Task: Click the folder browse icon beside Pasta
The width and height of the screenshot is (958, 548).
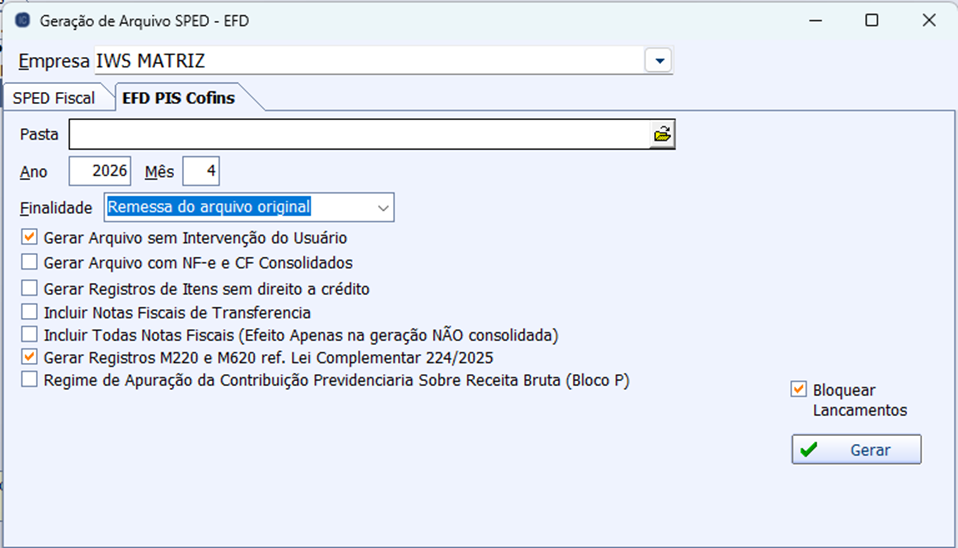Action: [662, 134]
